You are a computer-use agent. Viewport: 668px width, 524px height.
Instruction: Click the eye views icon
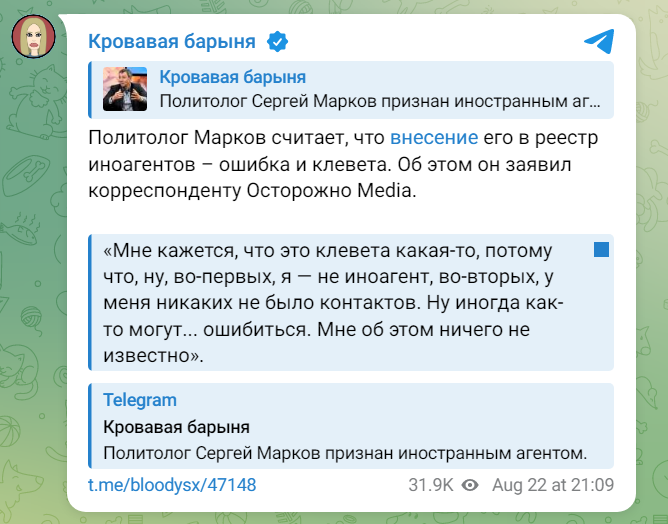tap(471, 485)
